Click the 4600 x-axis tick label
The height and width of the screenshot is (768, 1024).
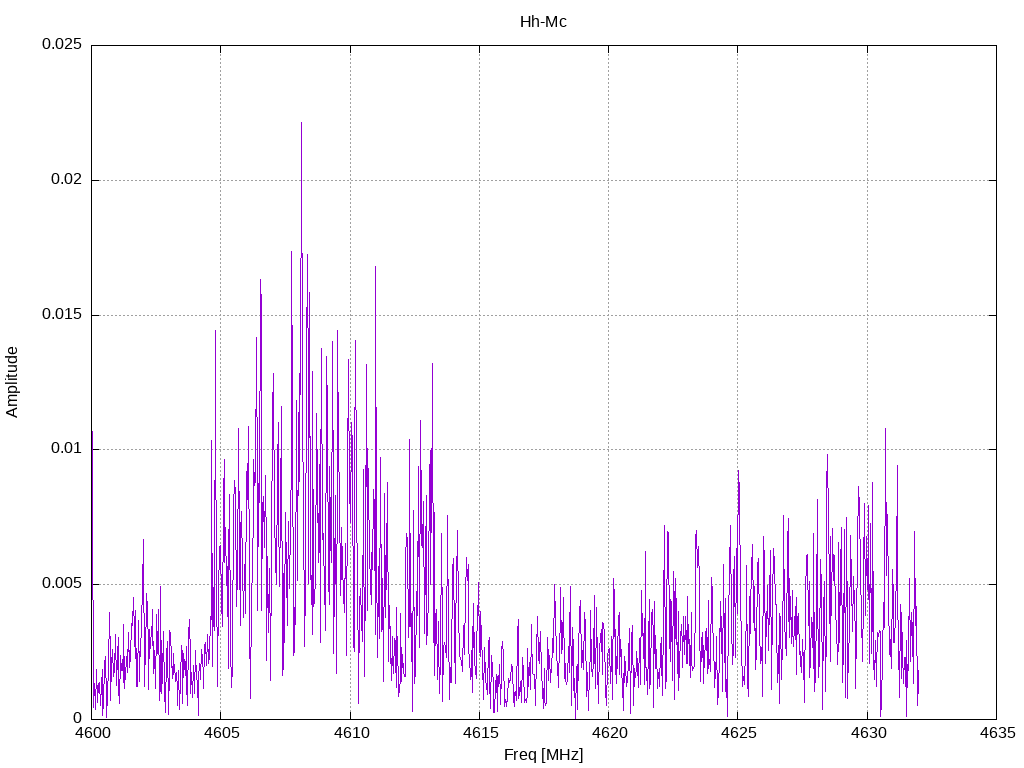click(92, 734)
